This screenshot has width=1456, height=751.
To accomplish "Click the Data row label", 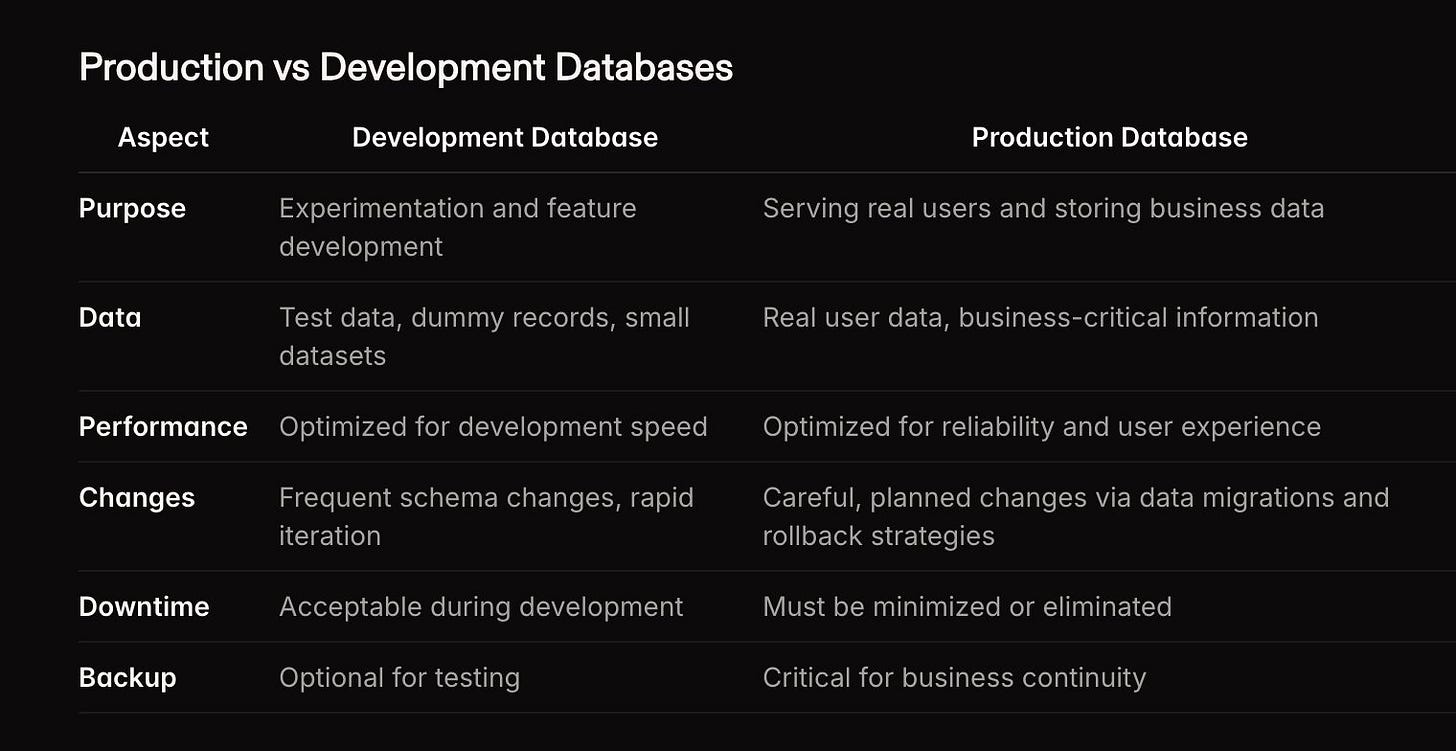I will coord(110,318).
